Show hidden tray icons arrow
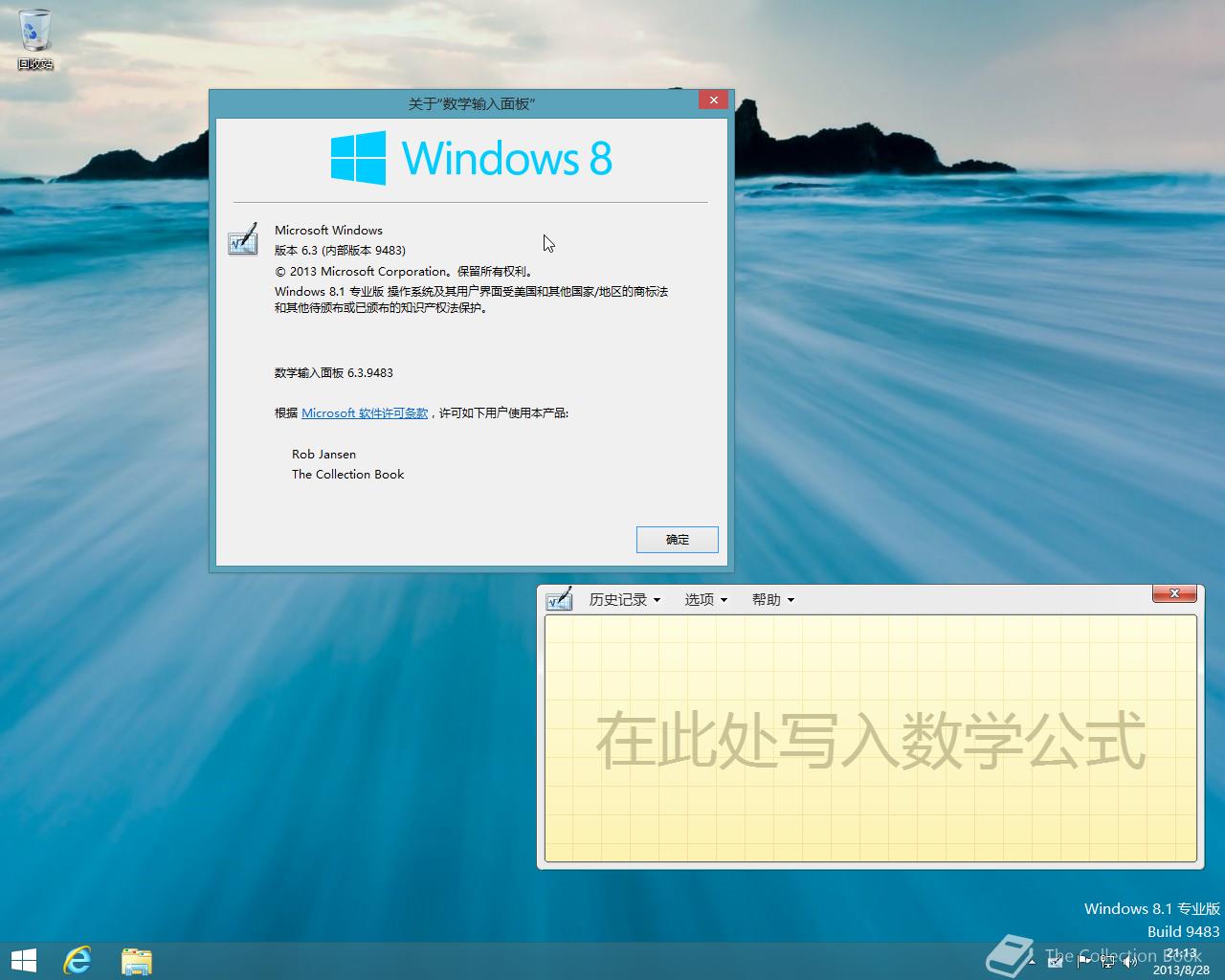 point(1032,962)
